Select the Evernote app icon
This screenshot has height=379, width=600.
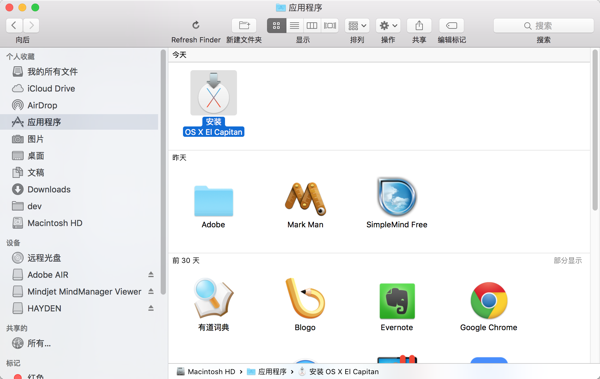pyautogui.click(x=397, y=301)
